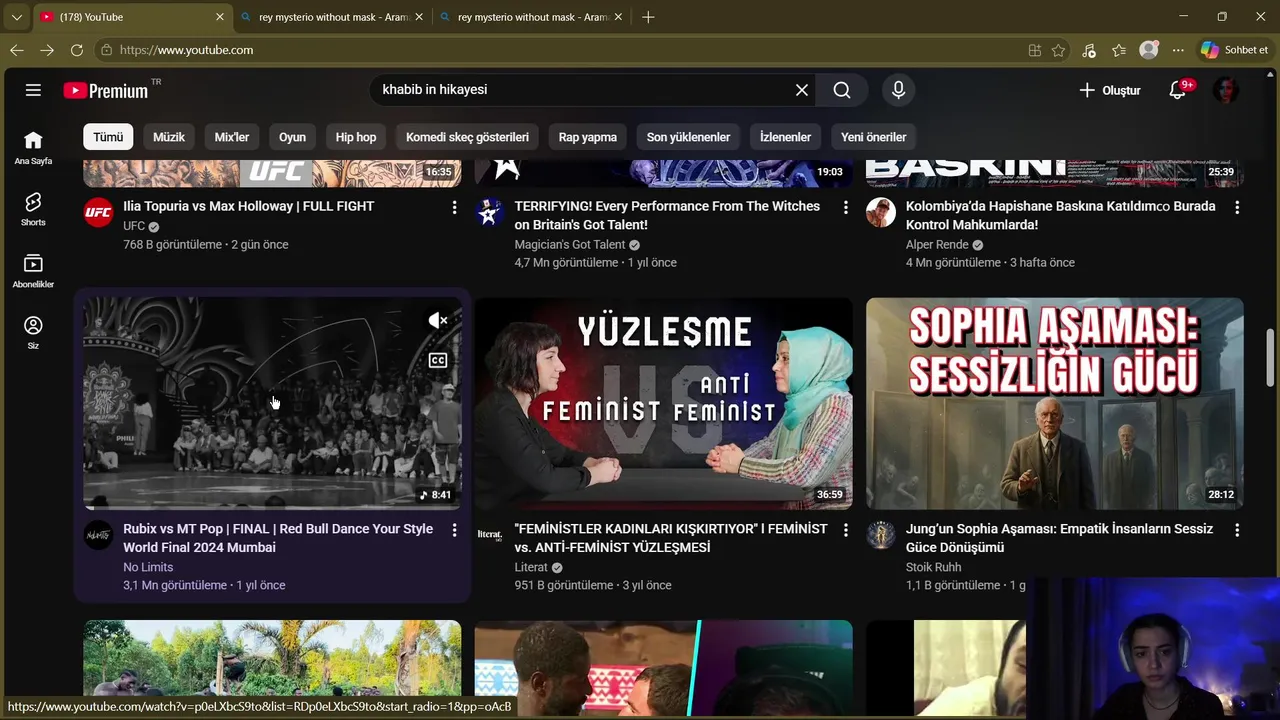
Task: Open the account avatar menu
Action: 1225,90
